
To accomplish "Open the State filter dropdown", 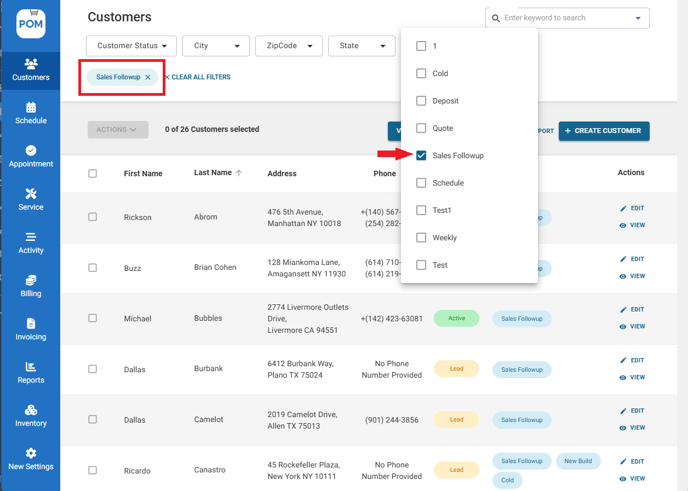I will [362, 46].
